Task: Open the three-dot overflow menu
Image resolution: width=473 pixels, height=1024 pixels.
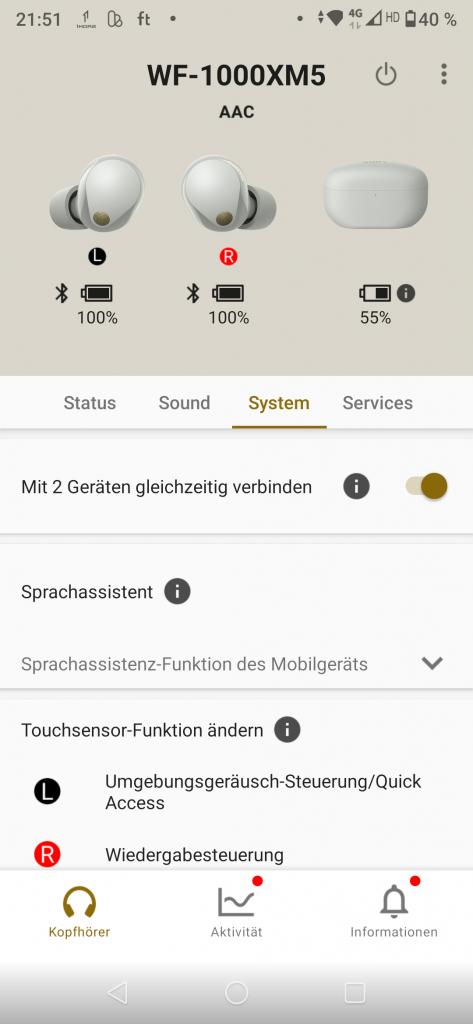Action: (444, 74)
